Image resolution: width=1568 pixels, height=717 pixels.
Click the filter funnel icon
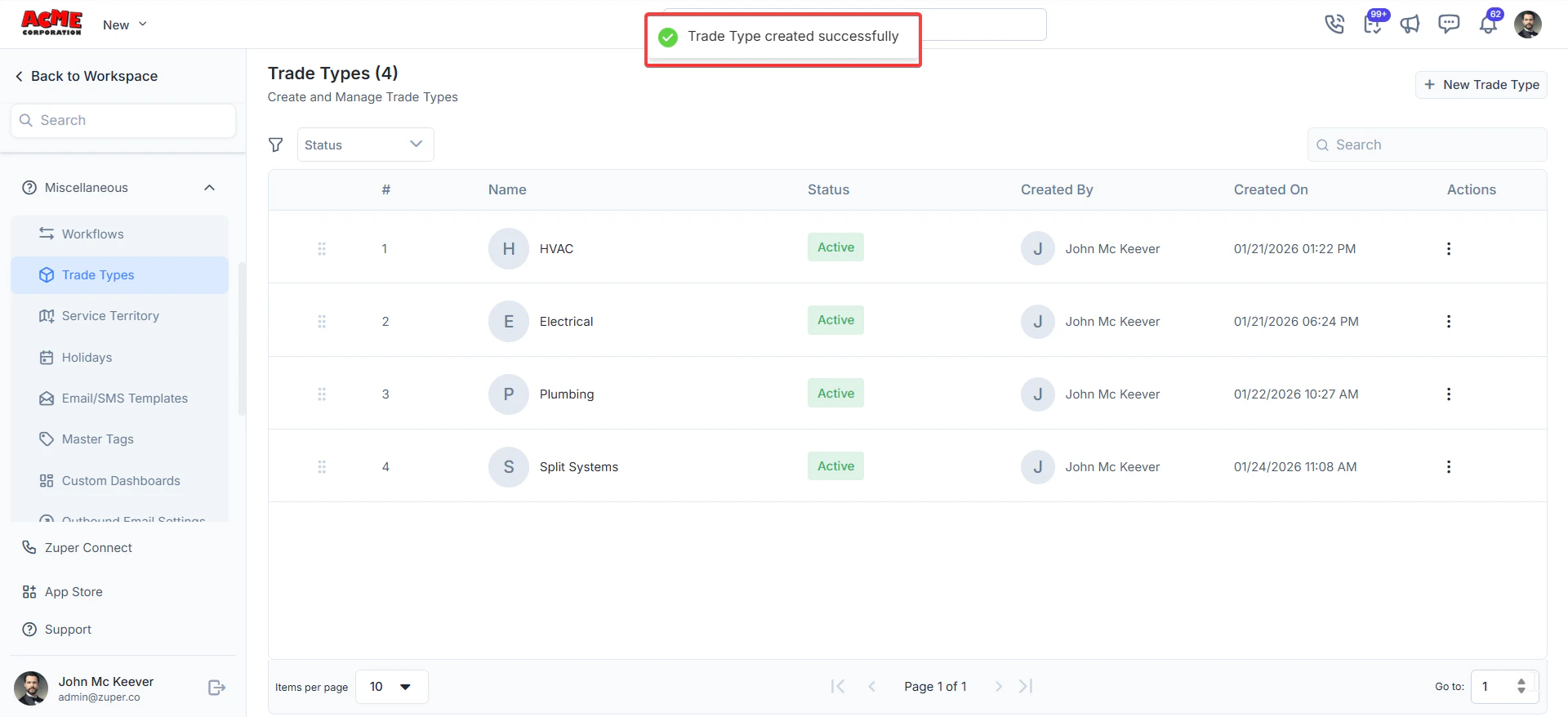coord(276,145)
